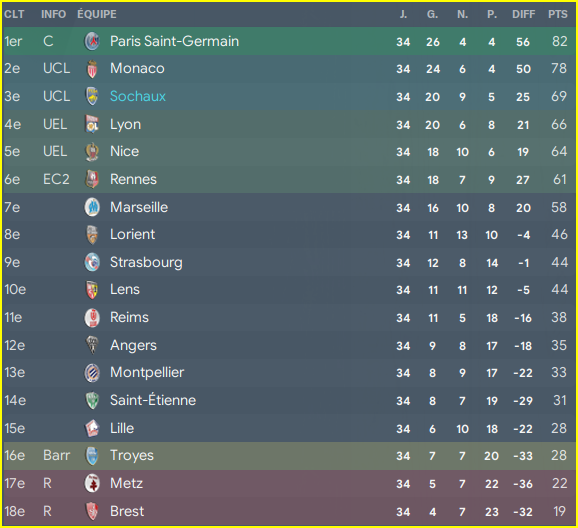Select the Brest club crest
This screenshot has height=528, width=578.
pyautogui.click(x=92, y=511)
